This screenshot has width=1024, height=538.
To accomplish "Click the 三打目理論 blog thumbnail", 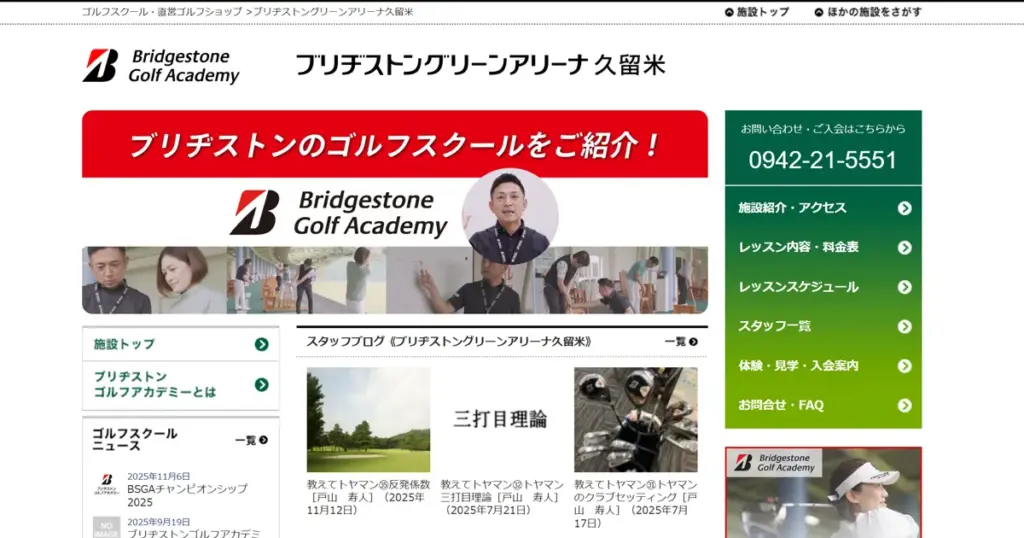I will (x=500, y=420).
